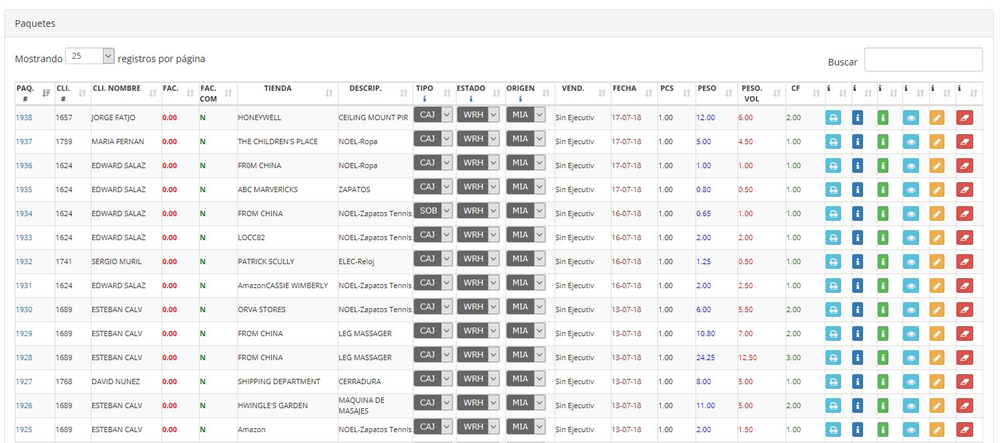View package 1930 with eye icon
1000x443 pixels.
pos(911,310)
